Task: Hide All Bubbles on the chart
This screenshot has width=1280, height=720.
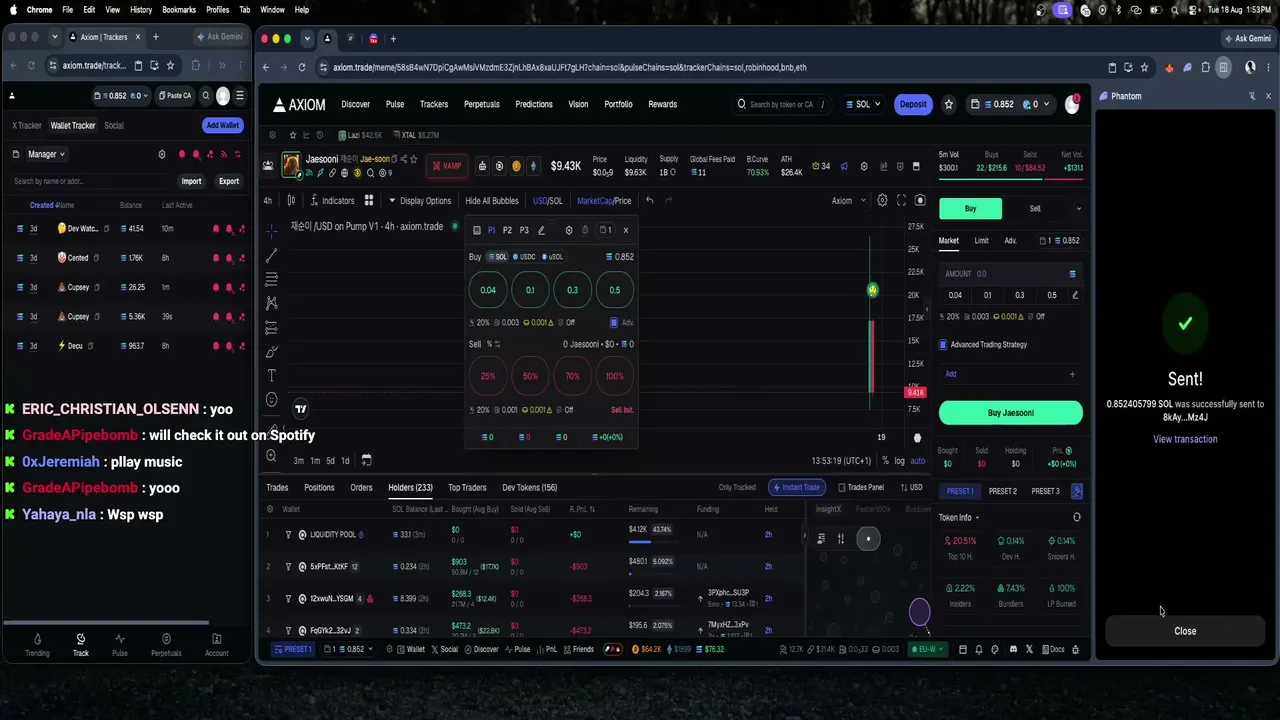Action: [x=492, y=201]
